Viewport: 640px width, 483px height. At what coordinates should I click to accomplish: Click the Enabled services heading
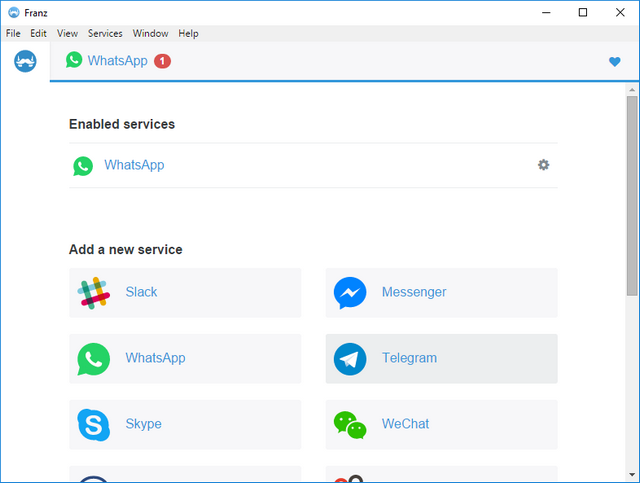point(122,124)
